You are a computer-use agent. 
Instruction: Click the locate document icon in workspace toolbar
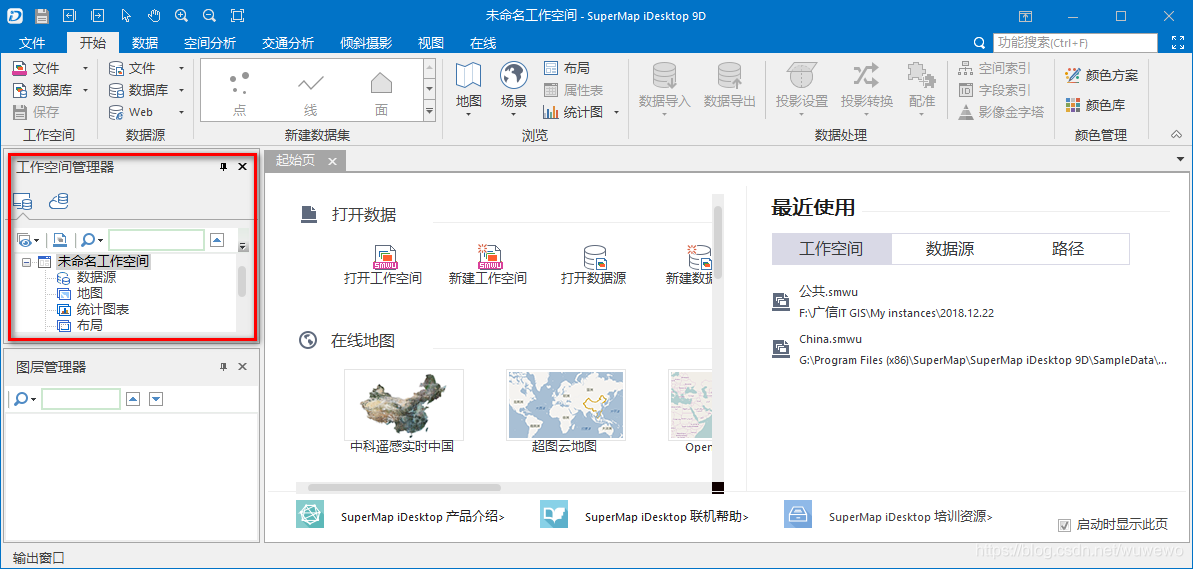[59, 240]
